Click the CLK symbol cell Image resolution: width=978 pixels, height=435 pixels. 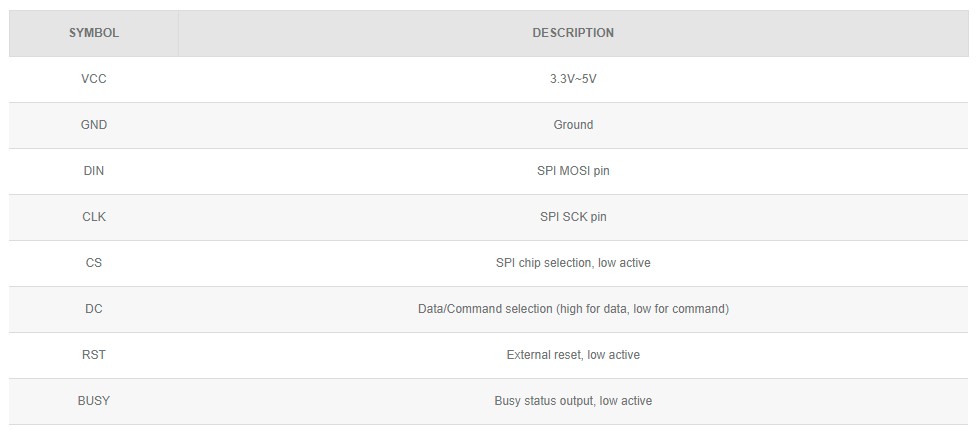(x=94, y=217)
